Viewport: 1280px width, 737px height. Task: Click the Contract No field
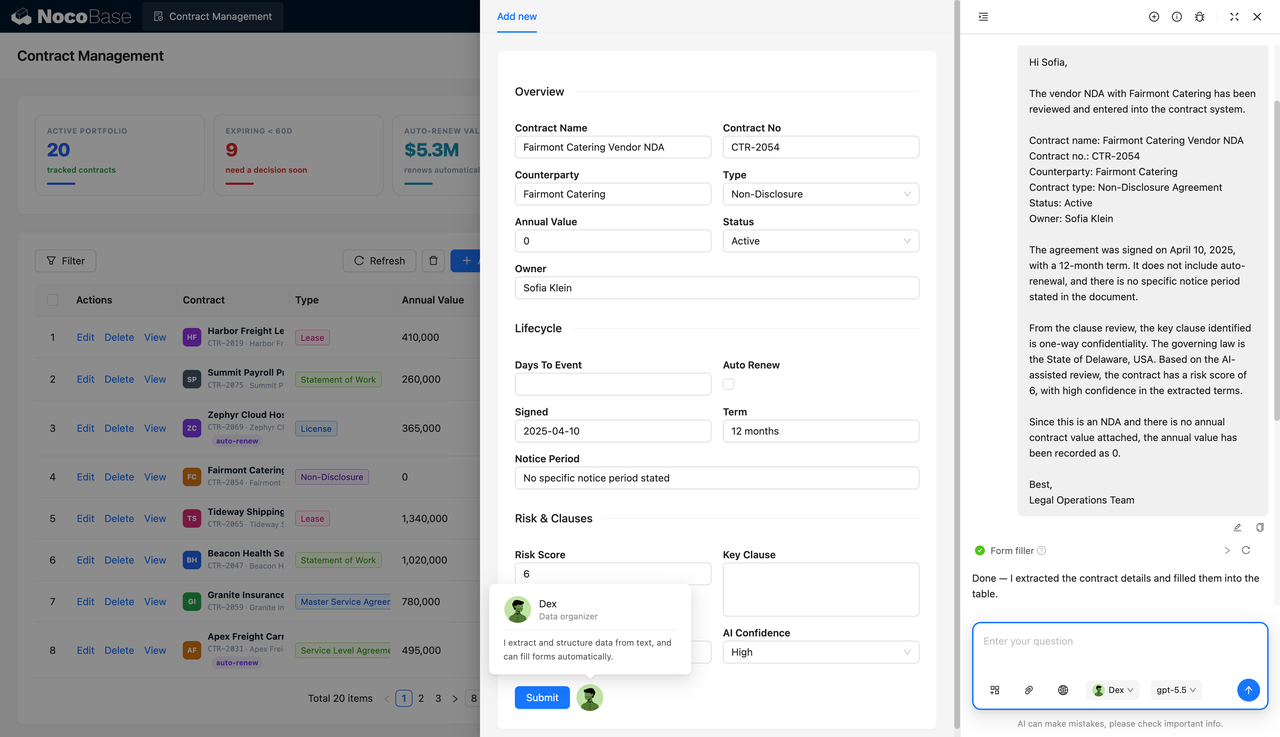click(x=821, y=147)
